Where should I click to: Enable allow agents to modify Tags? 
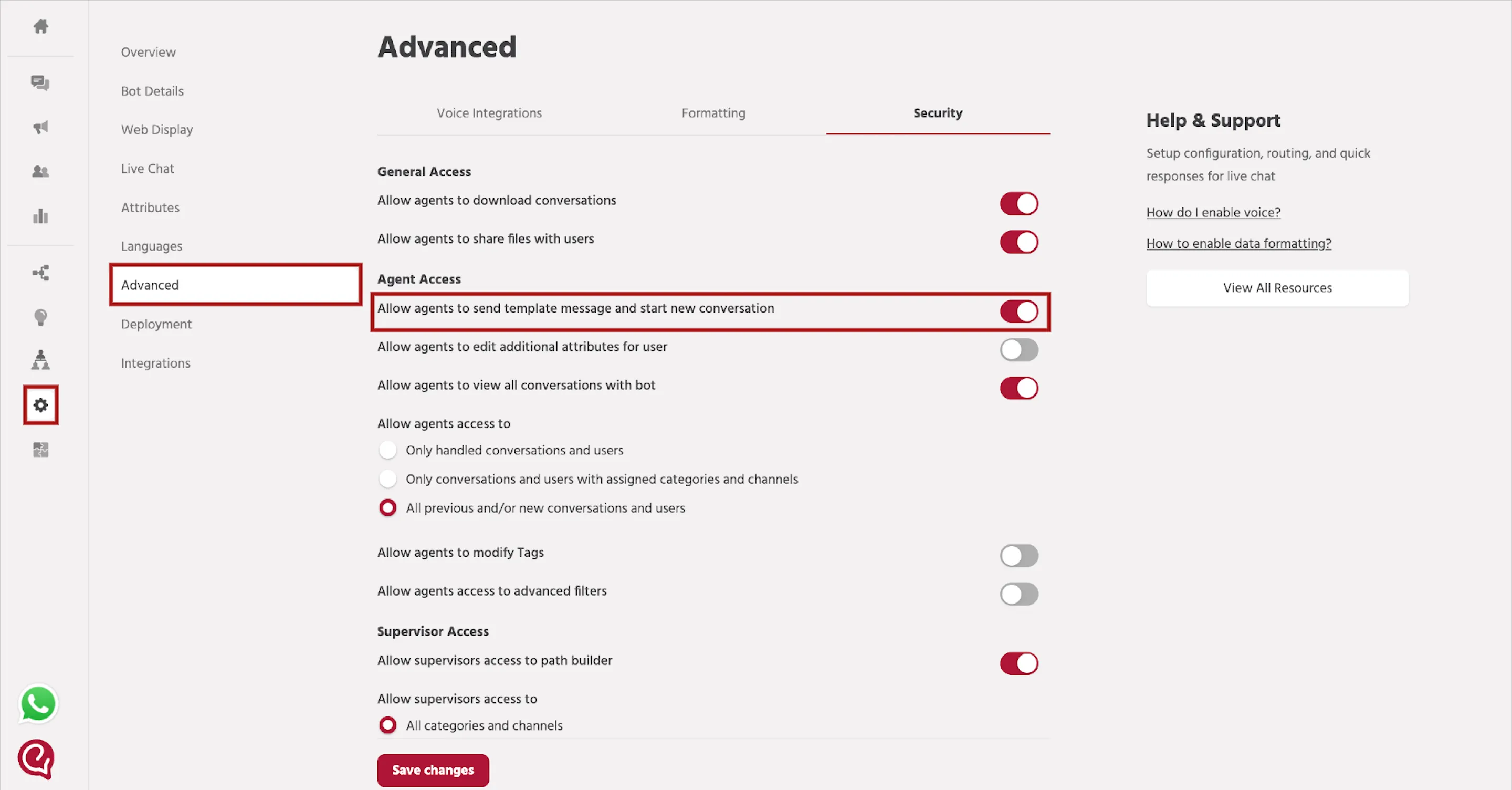(x=1019, y=556)
